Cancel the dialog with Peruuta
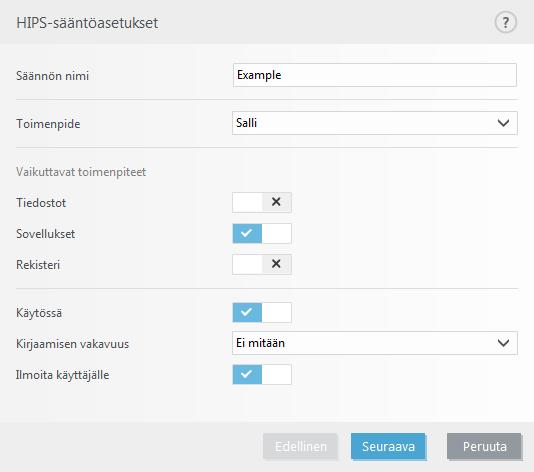The image size is (534, 472). pyautogui.click(x=484, y=446)
